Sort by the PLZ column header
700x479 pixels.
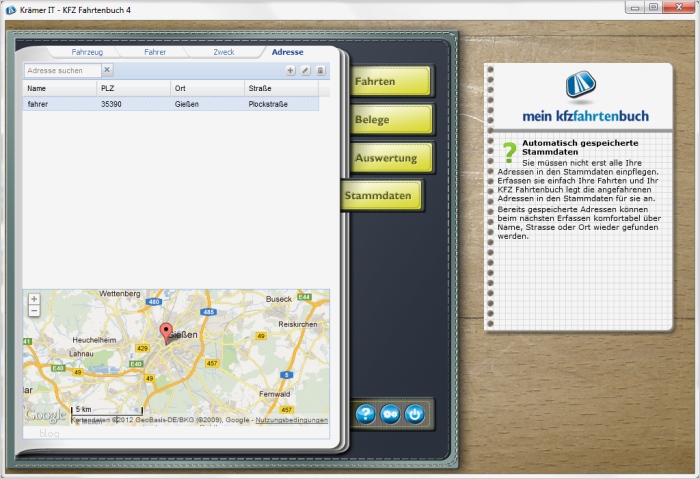pos(133,88)
